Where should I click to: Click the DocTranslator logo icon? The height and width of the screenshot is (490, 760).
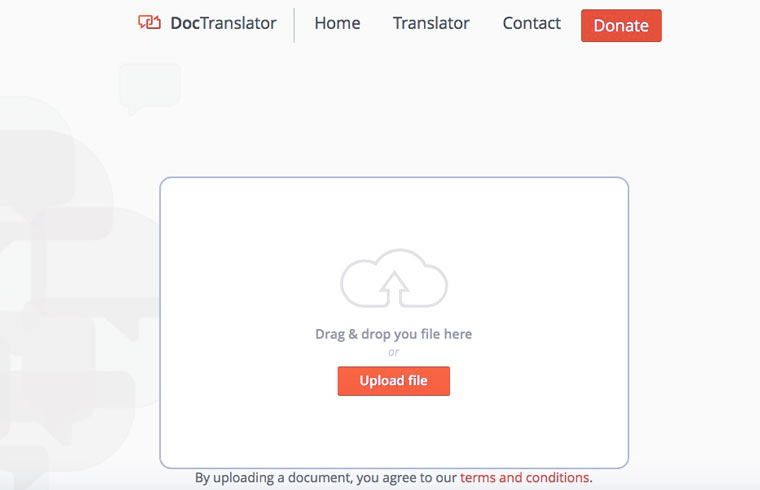(x=149, y=22)
